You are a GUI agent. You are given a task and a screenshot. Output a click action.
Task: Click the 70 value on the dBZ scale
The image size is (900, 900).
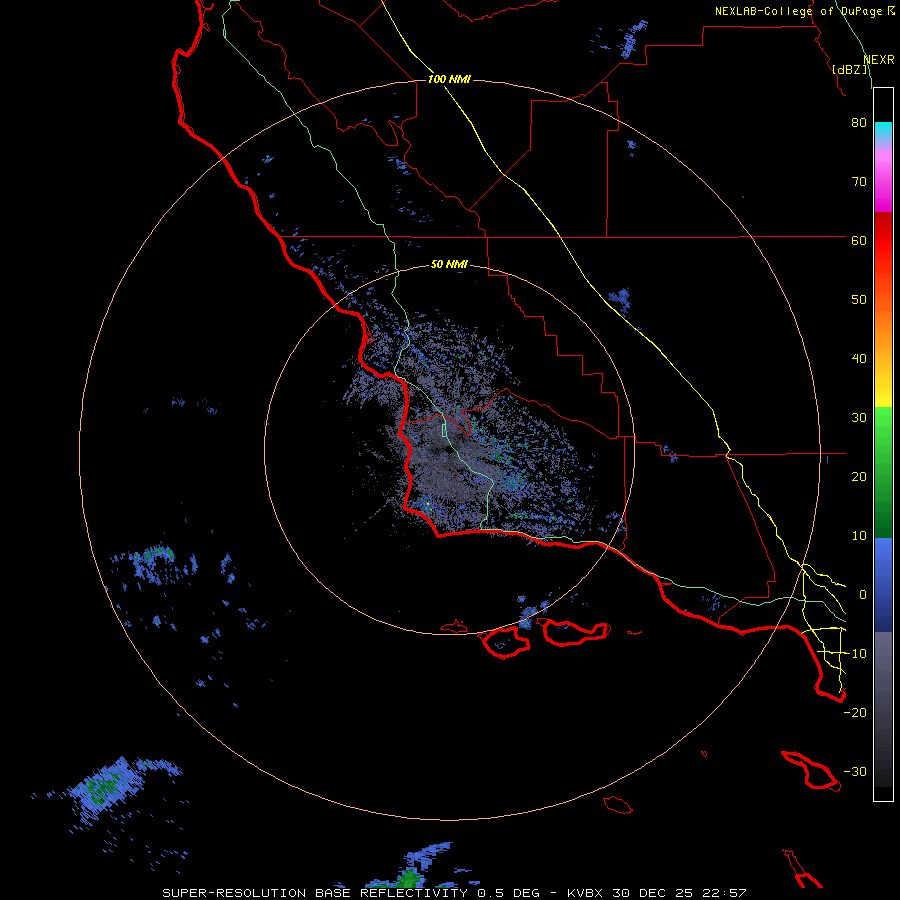pos(859,181)
